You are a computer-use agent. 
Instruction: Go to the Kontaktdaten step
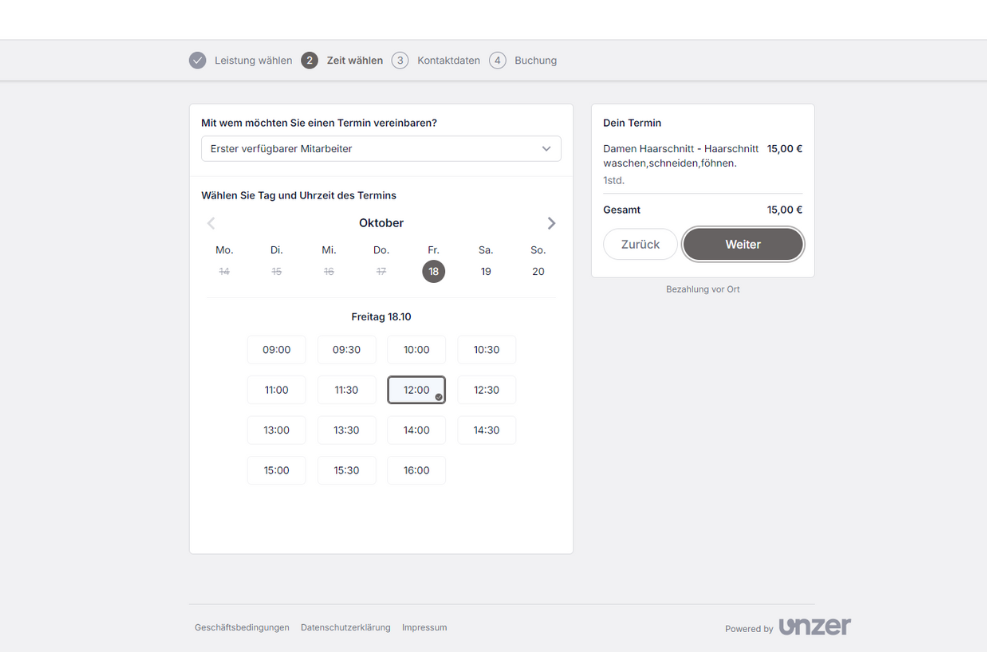pyautogui.click(x=448, y=60)
